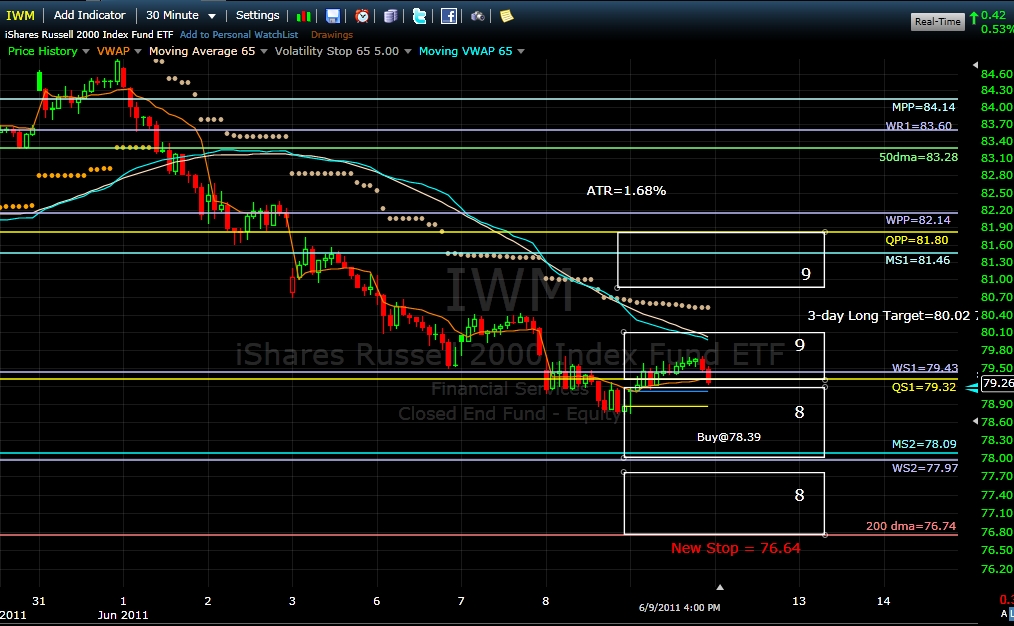The width and height of the screenshot is (1014, 626).
Task: Share the chart via the Facebook icon
Action: 449,16
